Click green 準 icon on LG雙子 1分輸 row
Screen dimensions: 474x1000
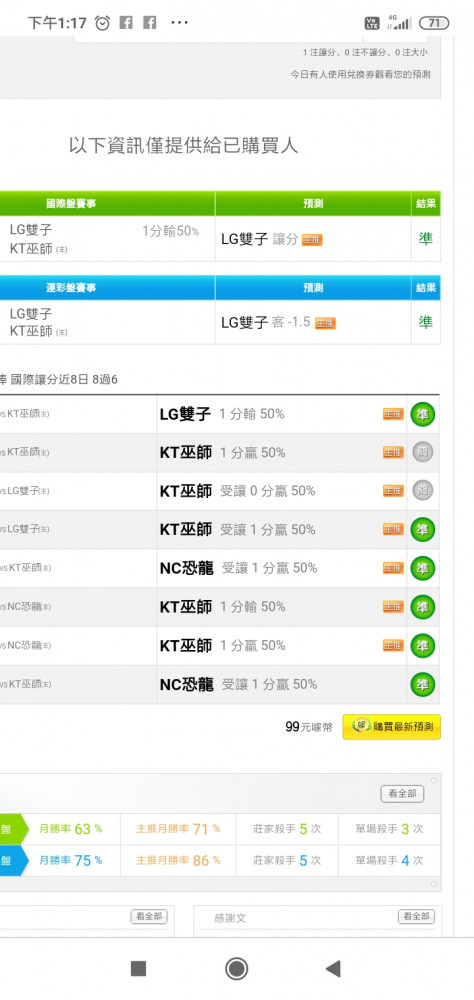[422, 415]
